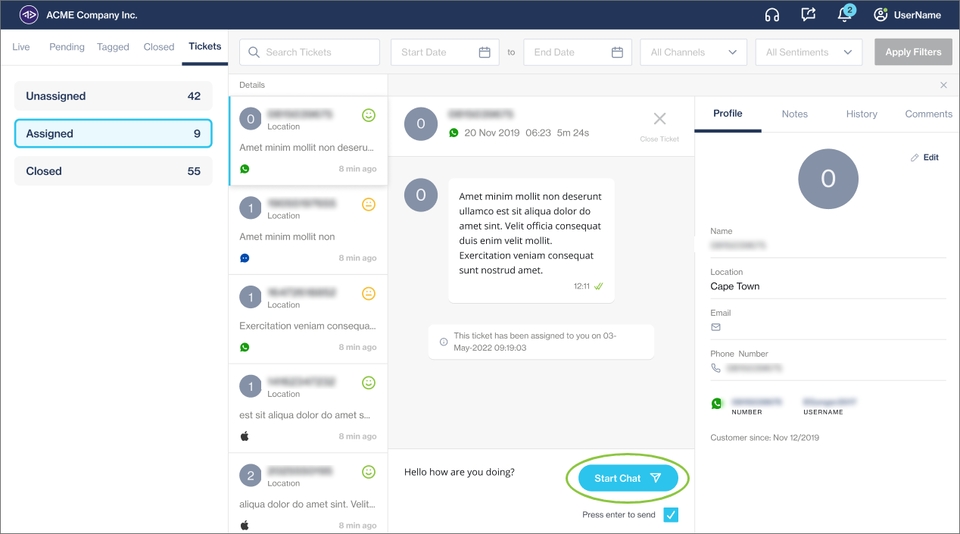Expand the All Channels dropdown
This screenshot has width=960, height=534.
coord(693,52)
